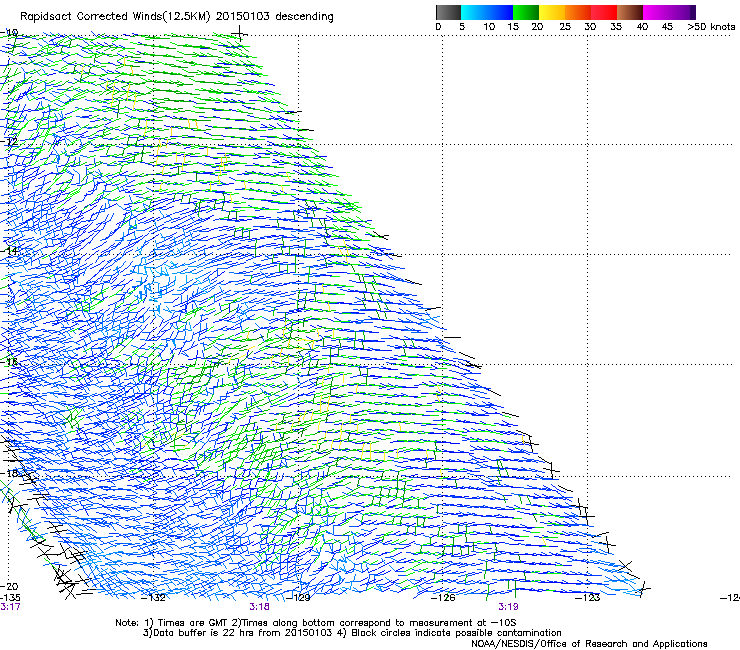Click the 'Rapidscat Corrected Winds(12.5KM)' title text

(115, 17)
